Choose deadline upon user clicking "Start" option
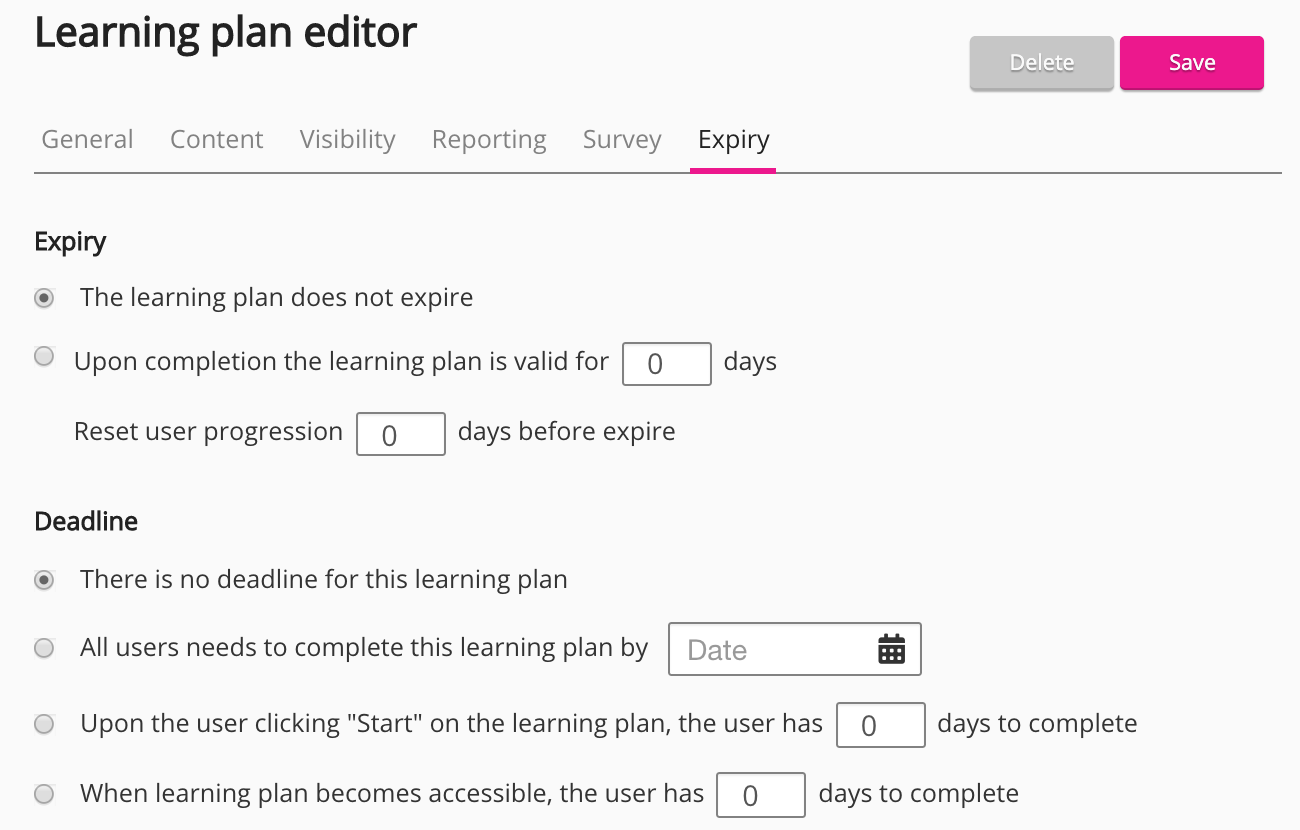This screenshot has width=1300, height=830. coord(44,724)
